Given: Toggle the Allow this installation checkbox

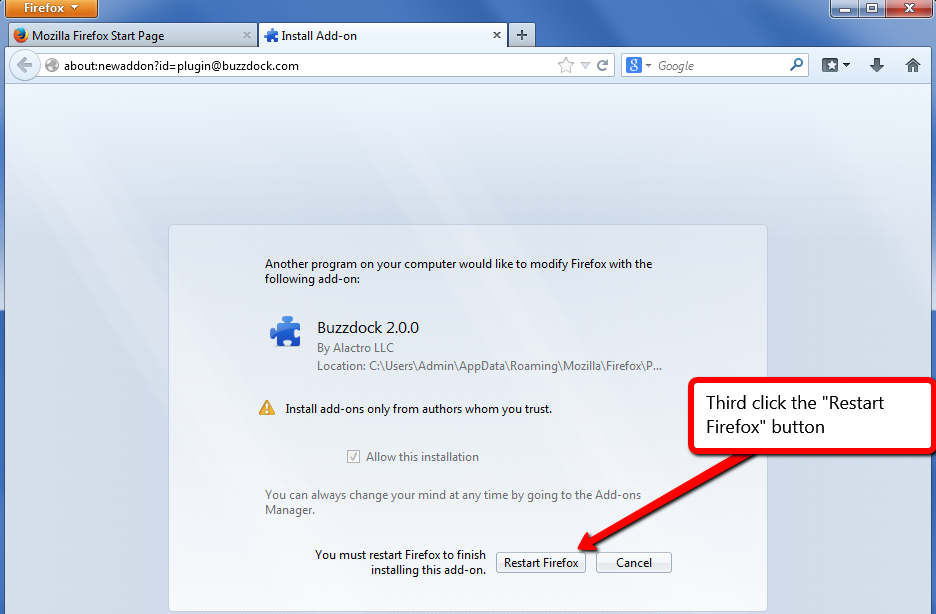Looking at the screenshot, I should (x=353, y=456).
